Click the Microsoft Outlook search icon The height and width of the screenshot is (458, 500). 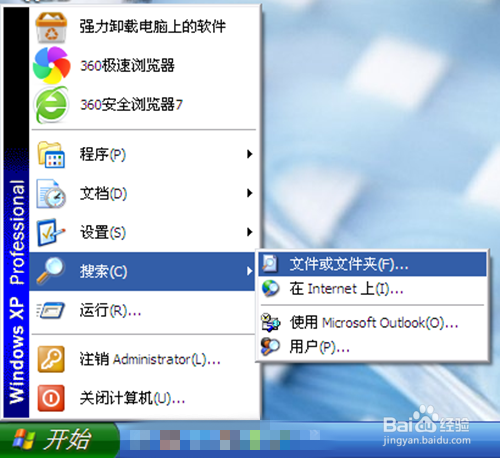click(270, 323)
